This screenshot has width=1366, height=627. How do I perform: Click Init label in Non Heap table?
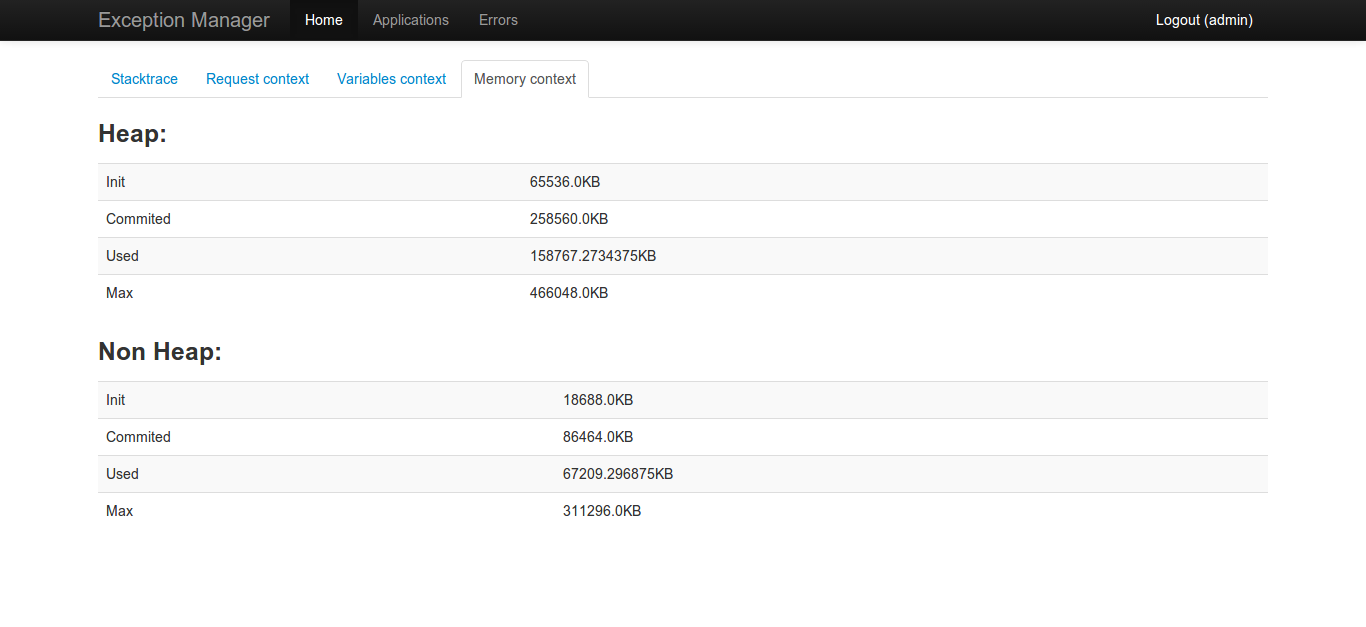pyautogui.click(x=116, y=400)
